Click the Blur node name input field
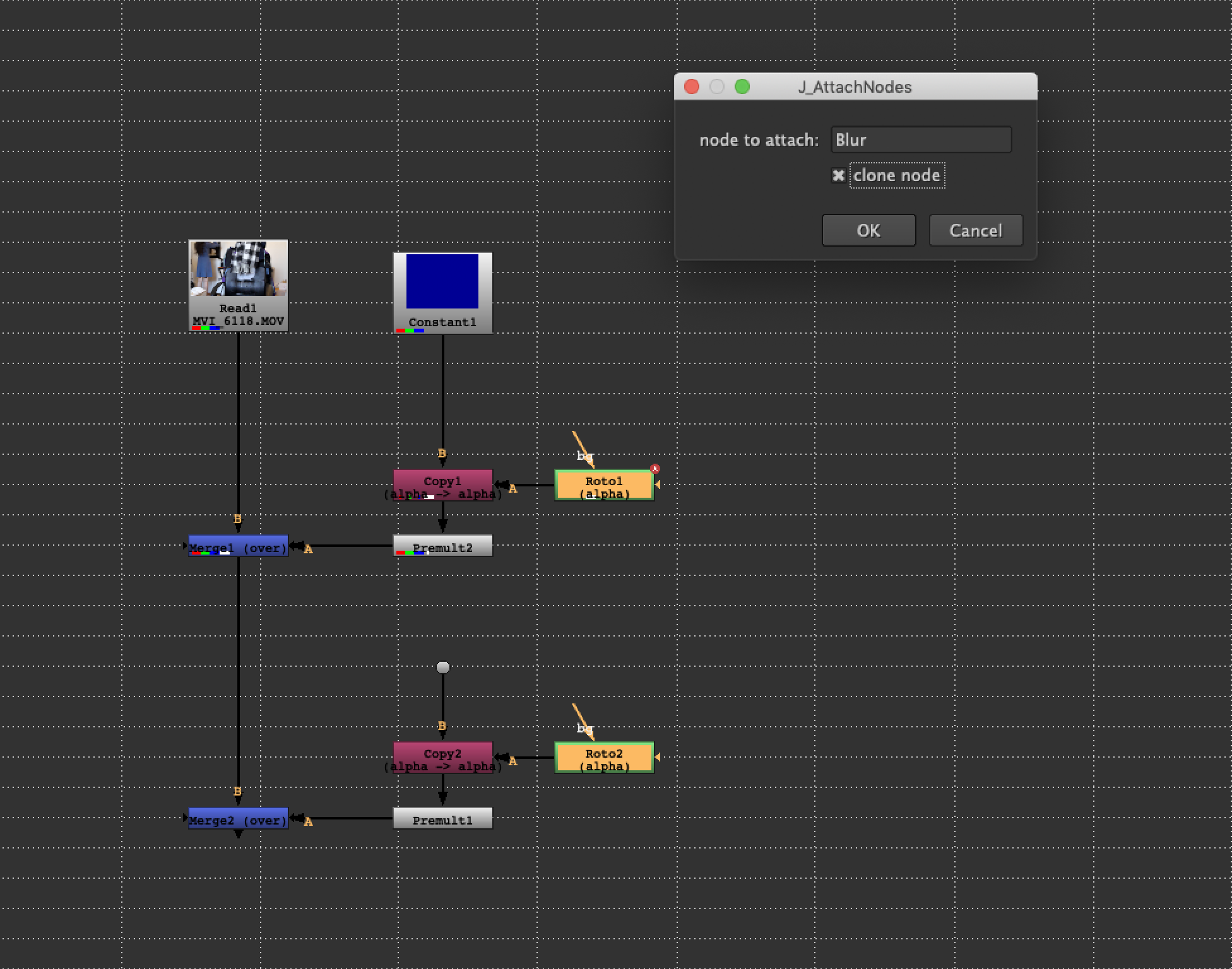The width and height of the screenshot is (1232, 969). click(x=920, y=139)
